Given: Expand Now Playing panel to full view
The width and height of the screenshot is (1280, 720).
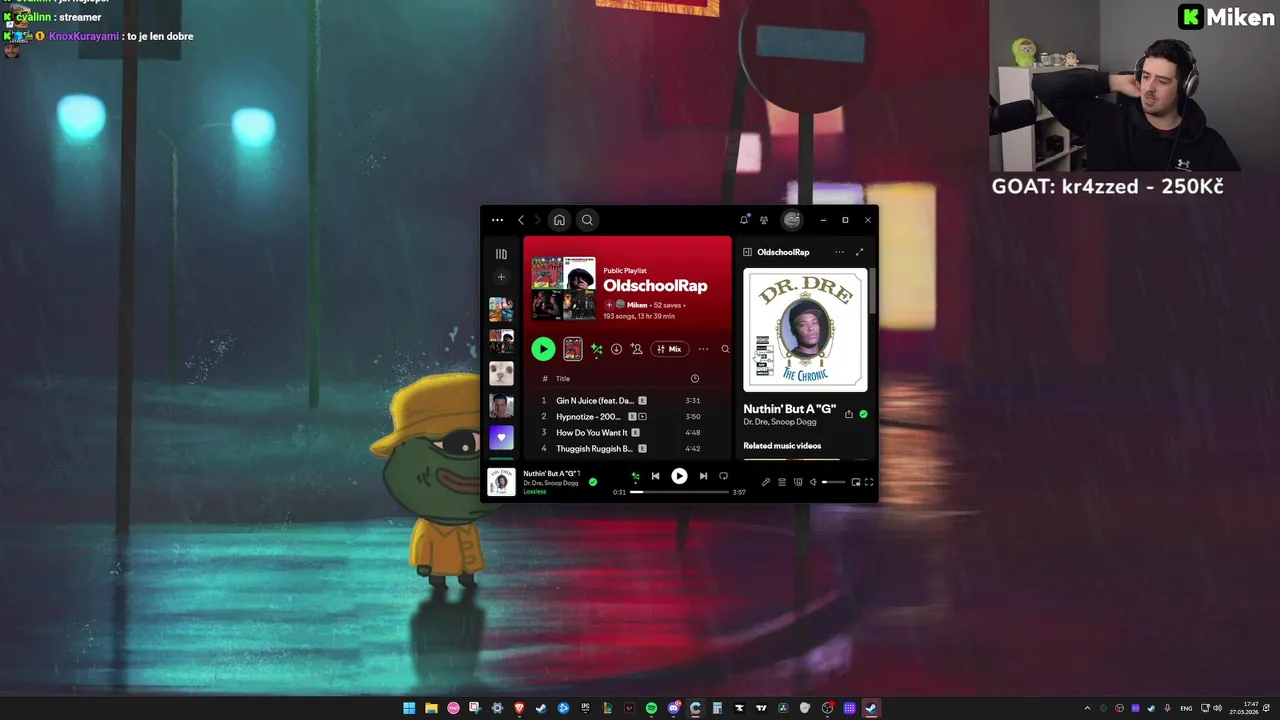Looking at the screenshot, I should point(859,252).
